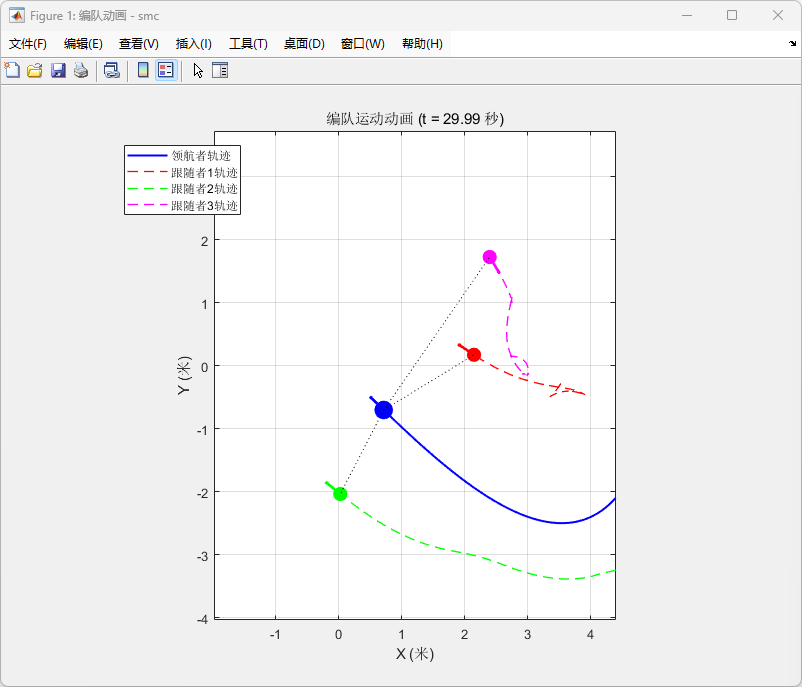Toggle the Insert Colorbar button
802x687 pixels.
[143, 70]
